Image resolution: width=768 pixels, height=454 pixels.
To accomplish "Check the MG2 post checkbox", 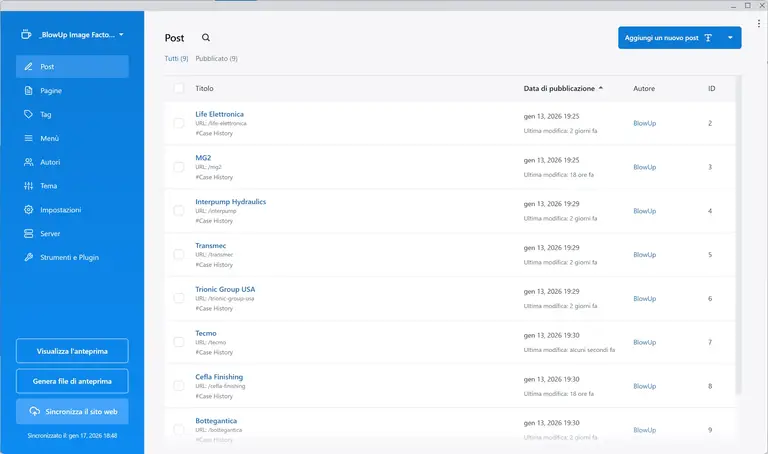I will [179, 167].
